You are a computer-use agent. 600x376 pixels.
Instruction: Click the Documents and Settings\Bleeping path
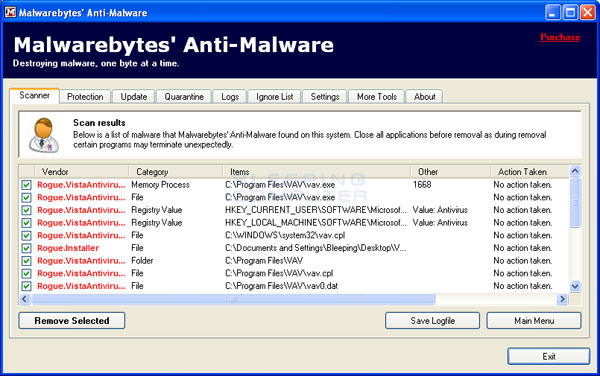[316, 248]
